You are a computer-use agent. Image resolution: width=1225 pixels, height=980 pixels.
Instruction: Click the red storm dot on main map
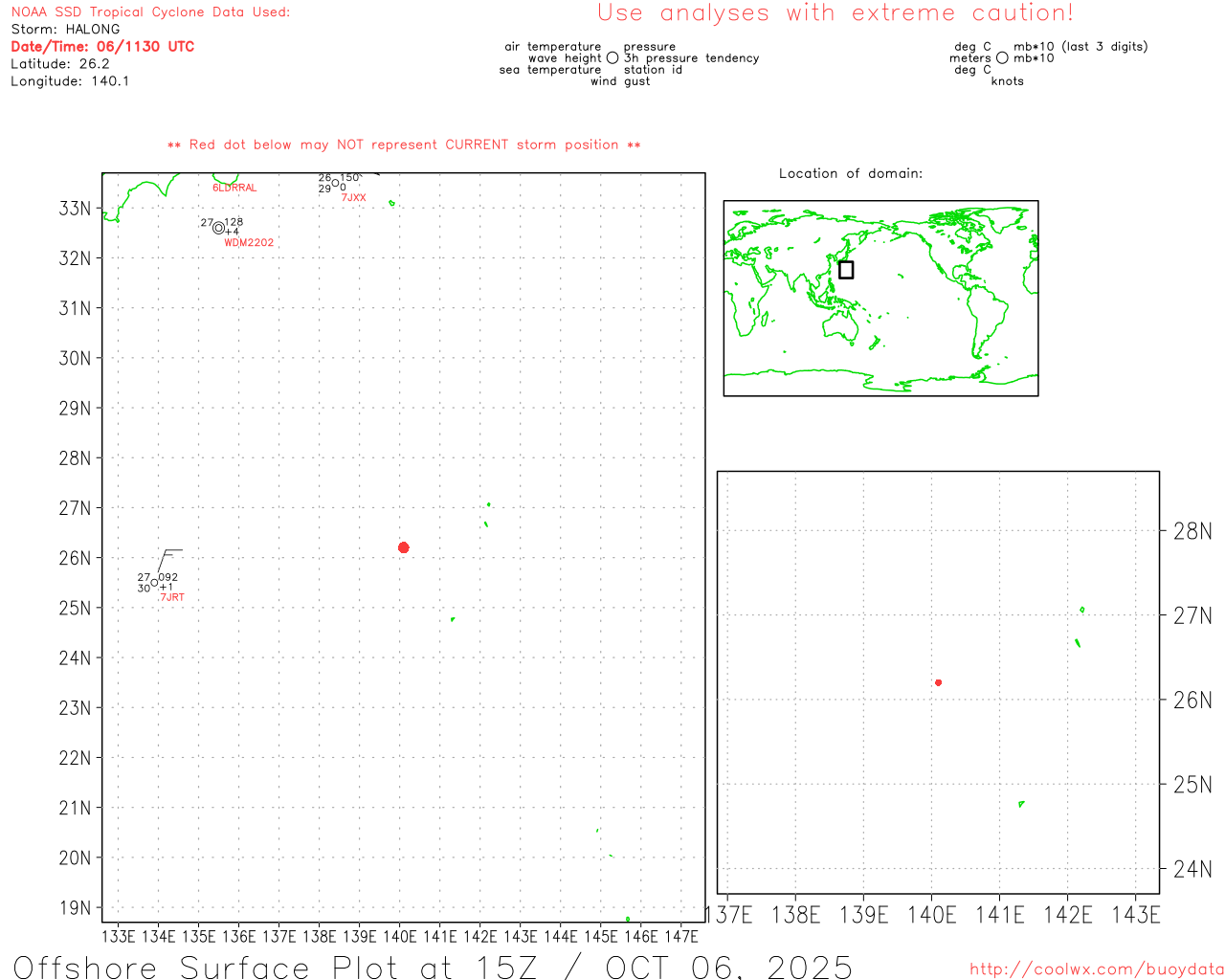click(x=403, y=547)
